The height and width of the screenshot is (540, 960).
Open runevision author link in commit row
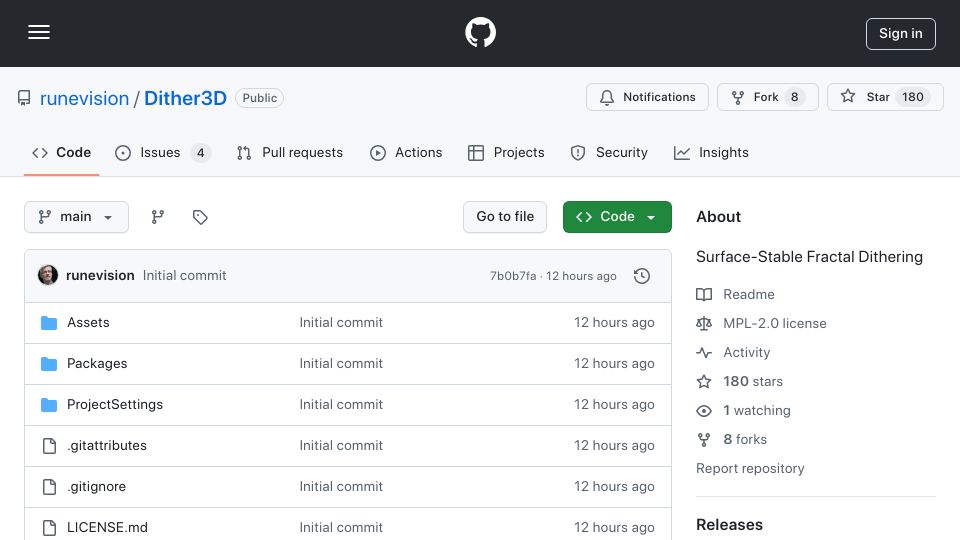[x=100, y=276]
